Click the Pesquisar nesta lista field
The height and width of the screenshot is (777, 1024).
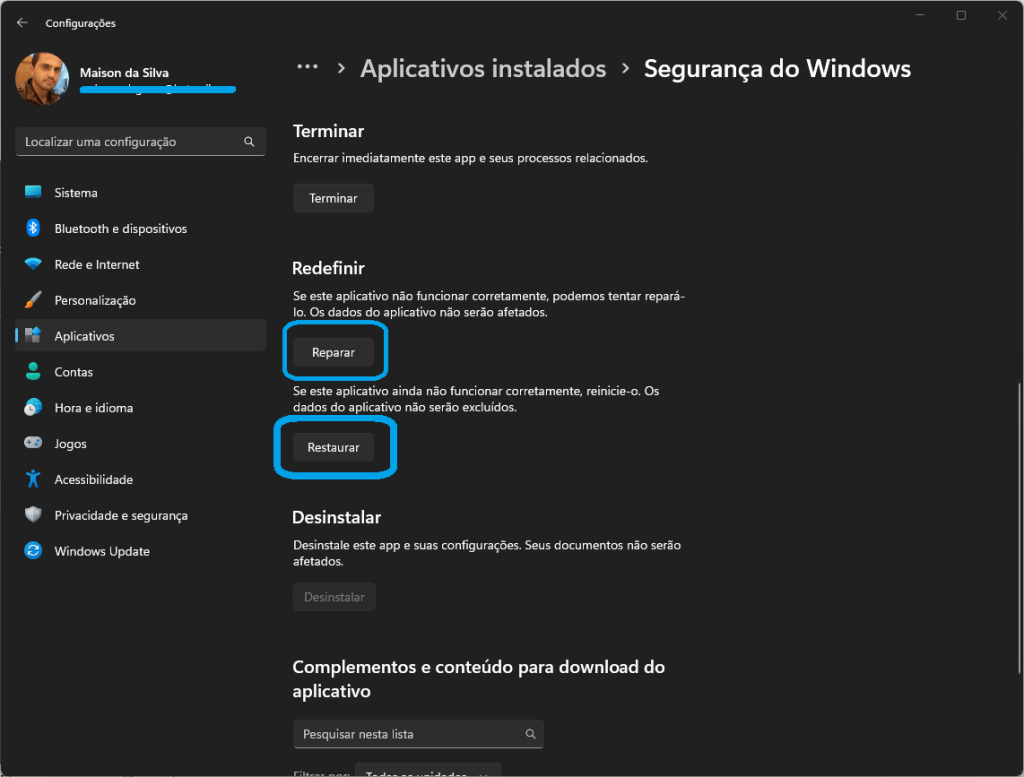click(x=418, y=735)
